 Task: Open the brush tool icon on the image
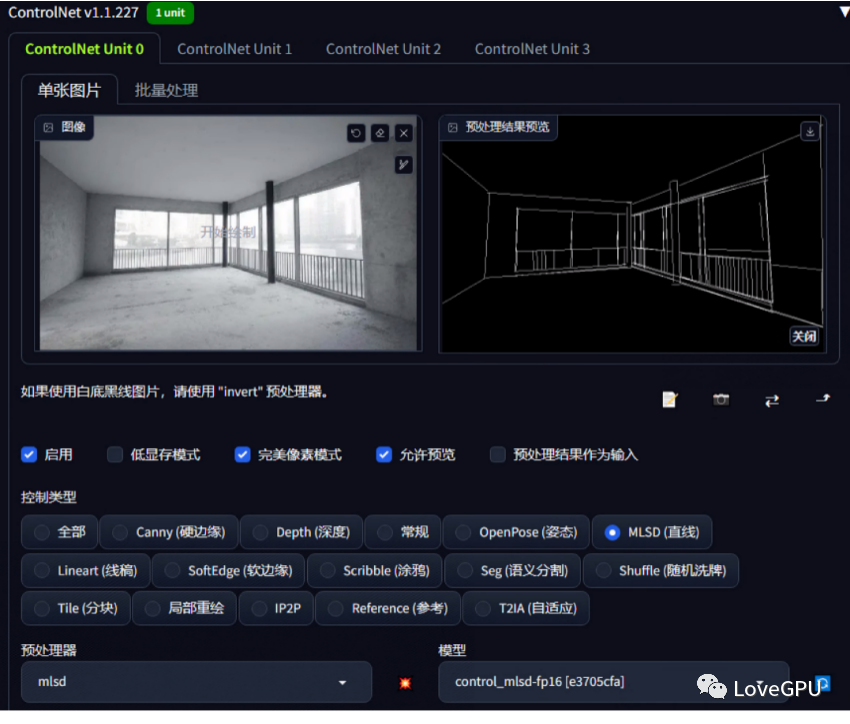(404, 164)
